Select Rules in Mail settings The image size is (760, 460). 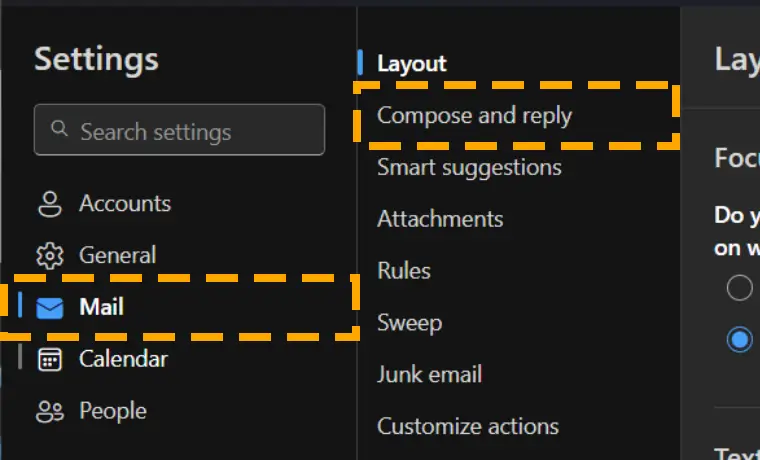pos(404,271)
